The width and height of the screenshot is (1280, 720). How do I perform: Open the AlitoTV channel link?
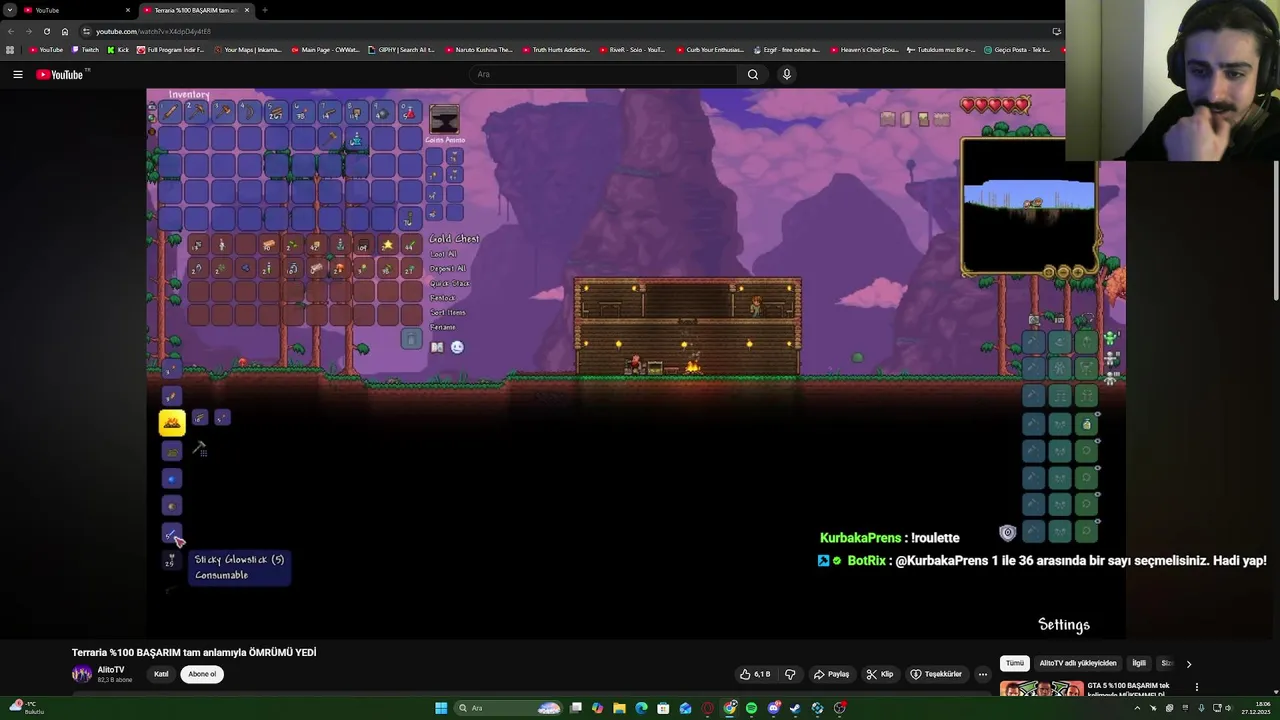point(111,670)
